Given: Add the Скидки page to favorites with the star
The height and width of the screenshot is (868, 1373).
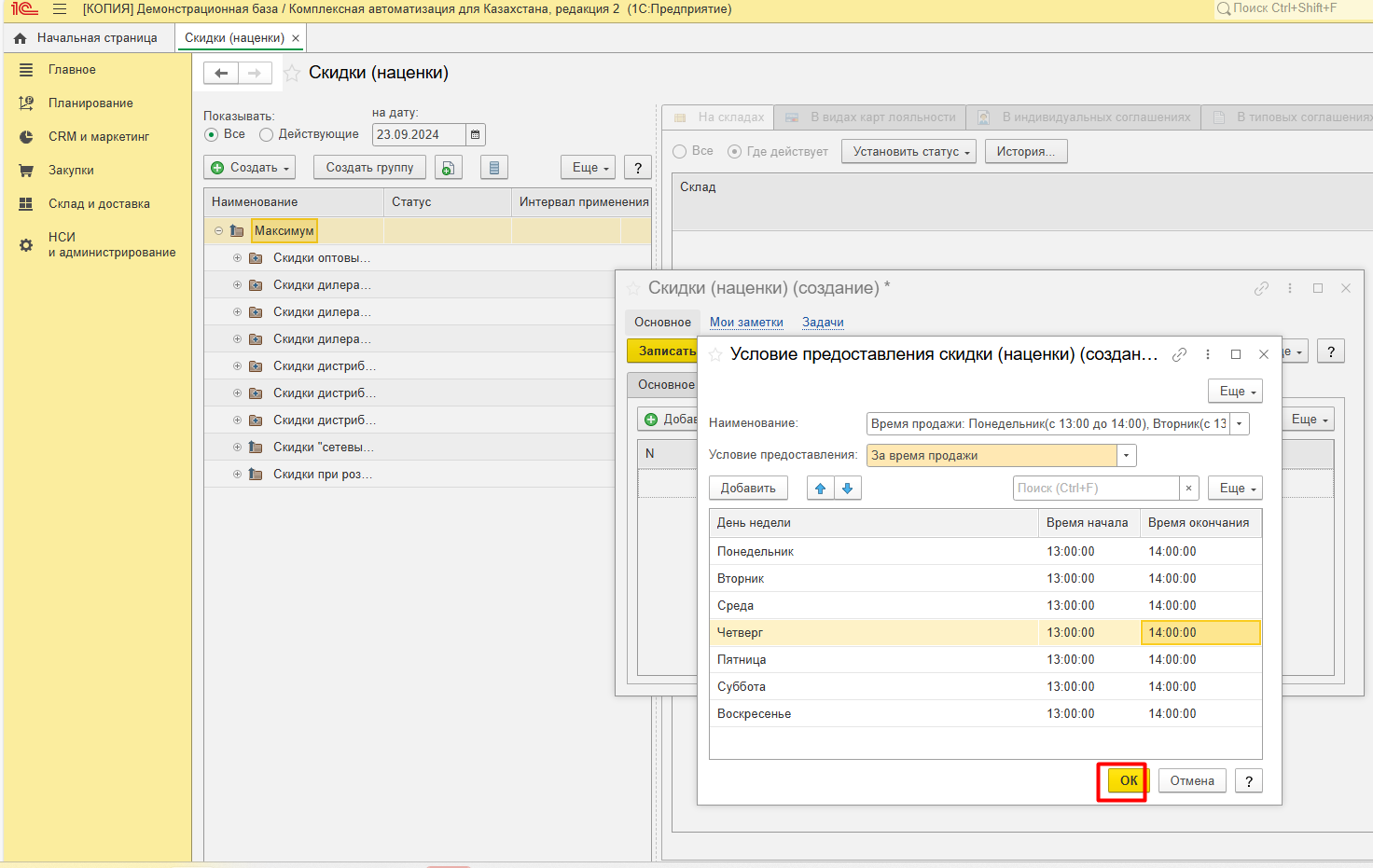Looking at the screenshot, I should click(x=292, y=74).
